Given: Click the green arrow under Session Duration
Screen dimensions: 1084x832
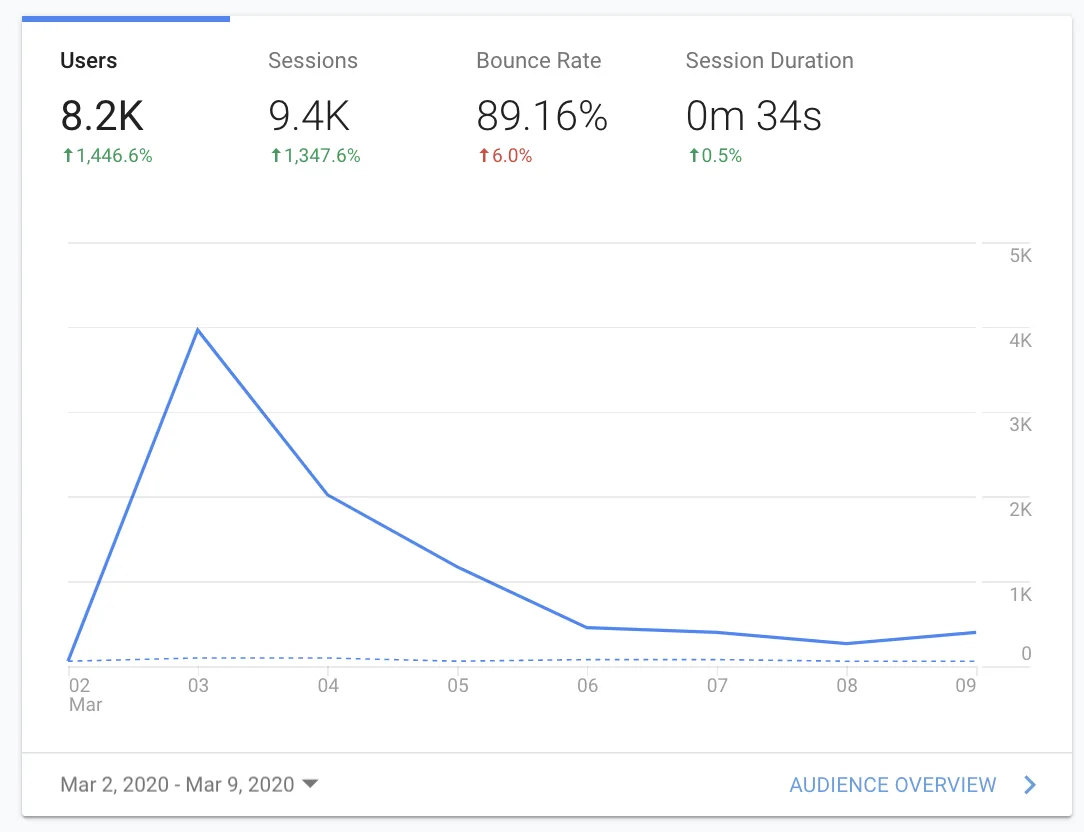Looking at the screenshot, I should pyautogui.click(x=693, y=156).
